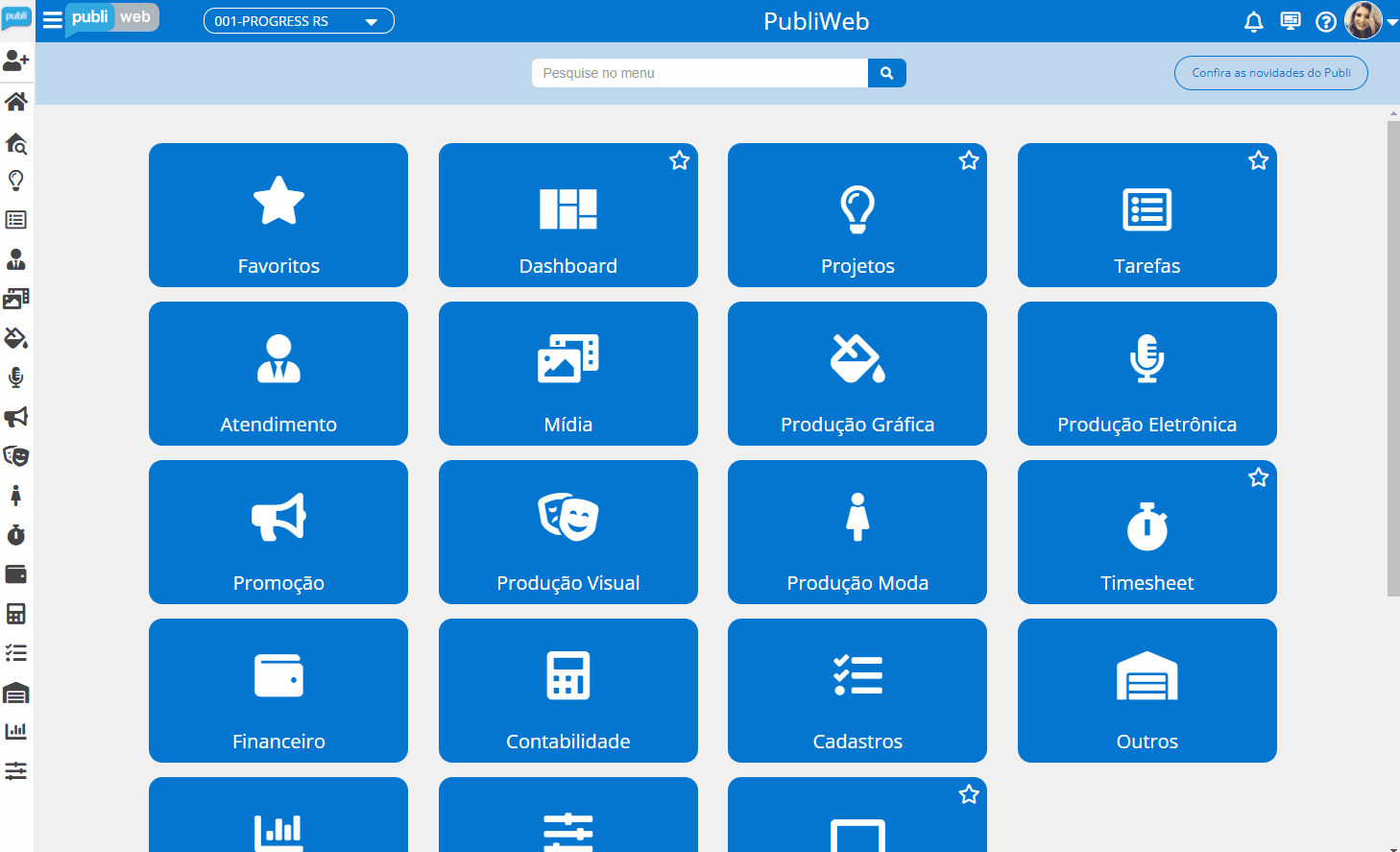Open Contabilidade from sidebar calculator icon
1400x852 pixels.
16,614
